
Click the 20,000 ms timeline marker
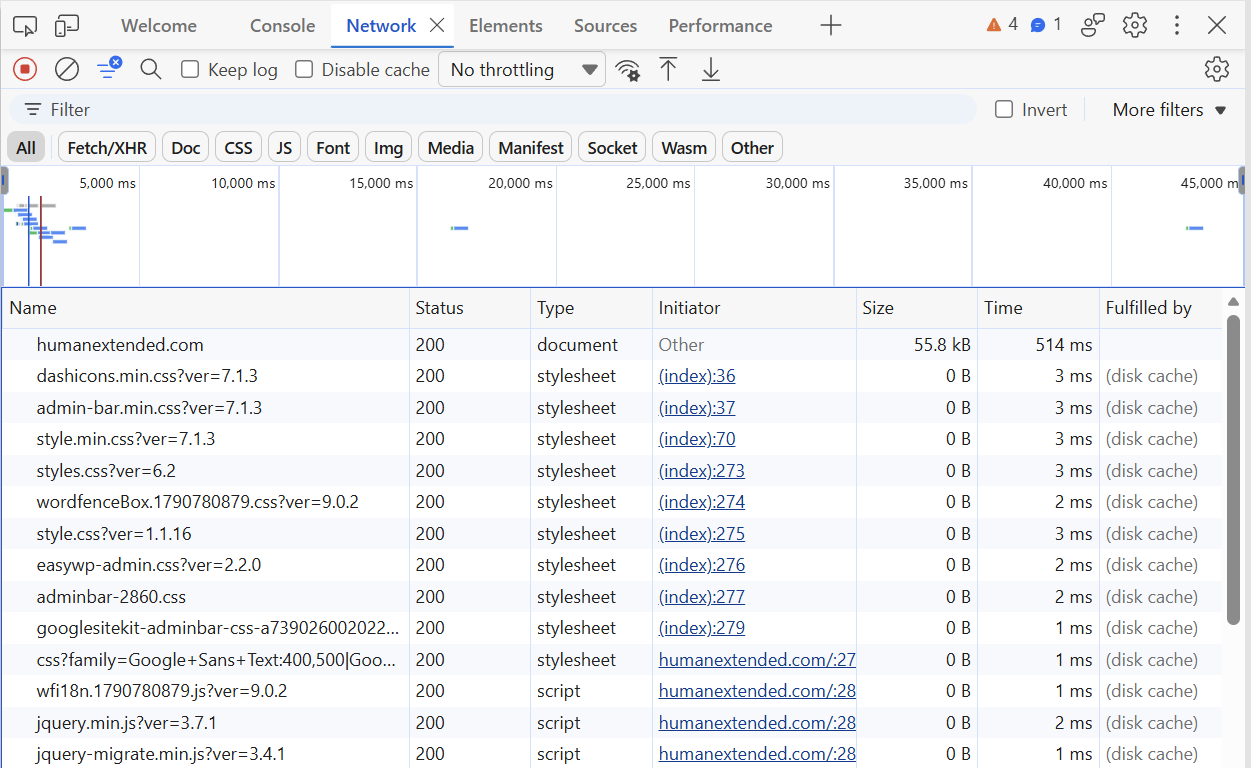(520, 183)
